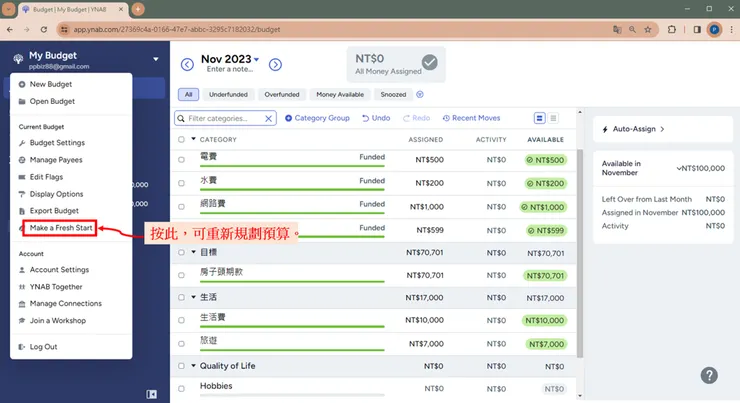Check the 旅遊 category checkbox

point(181,344)
